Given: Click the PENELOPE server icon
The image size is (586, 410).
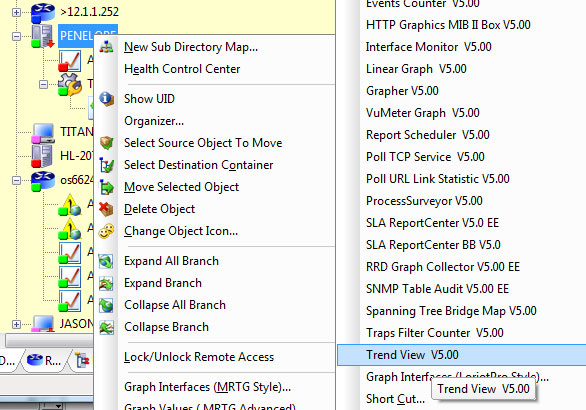Looking at the screenshot, I should click(x=43, y=37).
